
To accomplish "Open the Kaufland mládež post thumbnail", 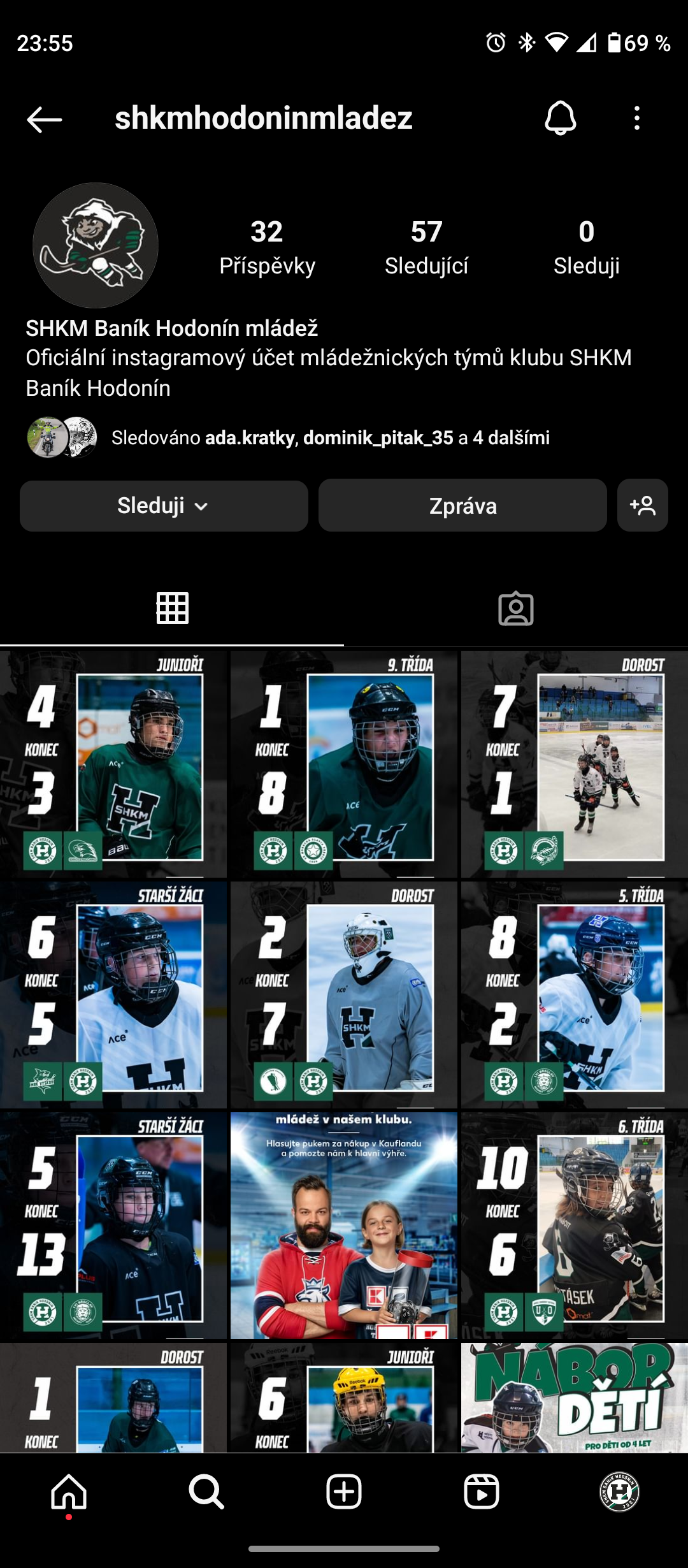I will (344, 1225).
